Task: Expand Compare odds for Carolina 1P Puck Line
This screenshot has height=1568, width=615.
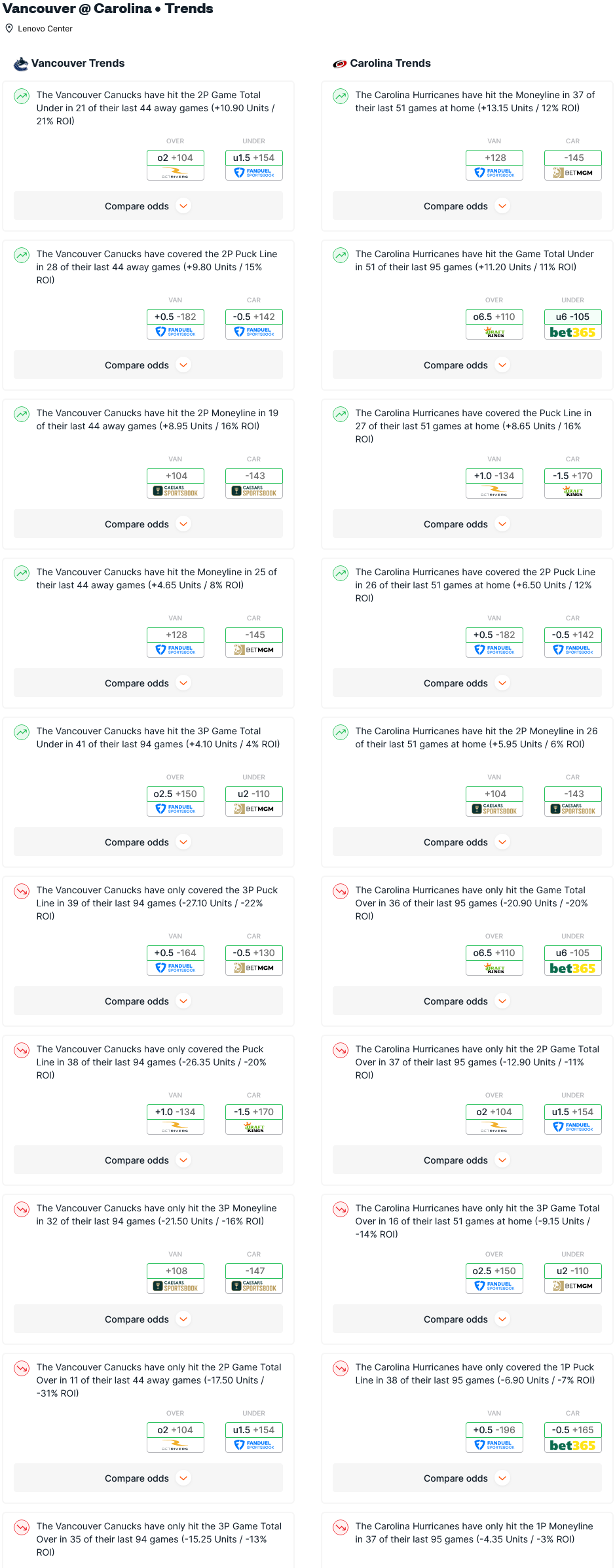Action: pos(467,1478)
